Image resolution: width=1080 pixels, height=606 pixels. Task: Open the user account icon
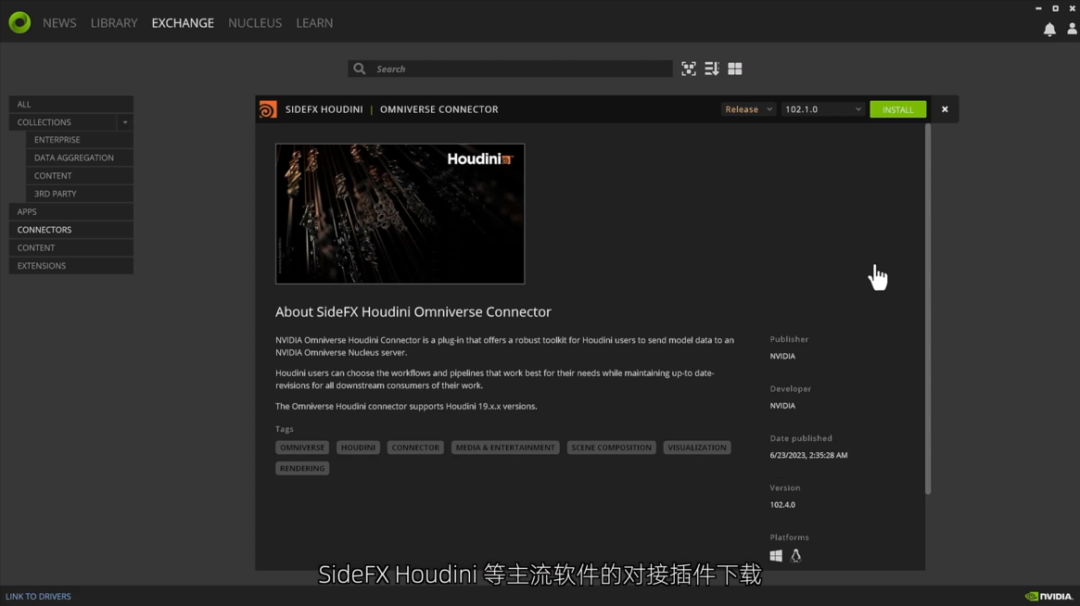(1072, 29)
